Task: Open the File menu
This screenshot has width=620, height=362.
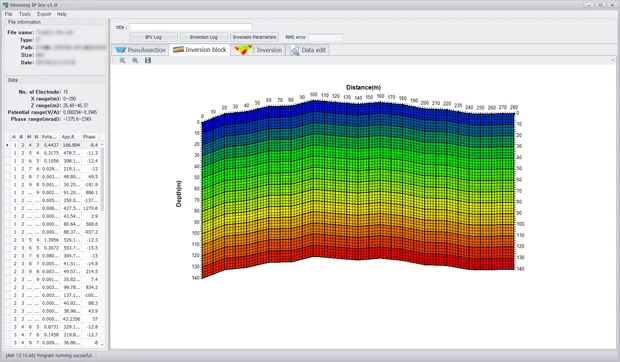Action: pyautogui.click(x=8, y=14)
